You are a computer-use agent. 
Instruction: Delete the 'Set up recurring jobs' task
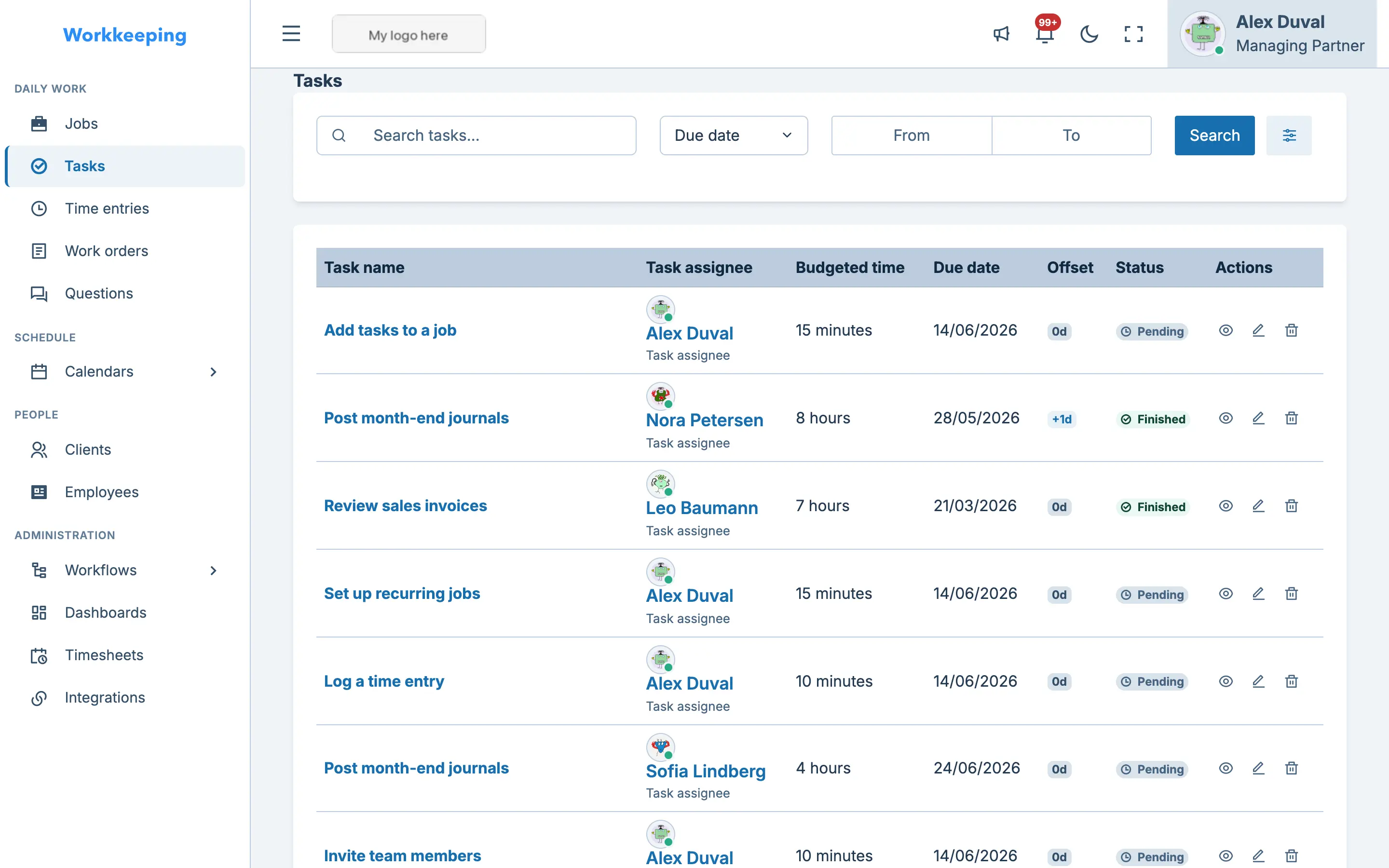1292,594
